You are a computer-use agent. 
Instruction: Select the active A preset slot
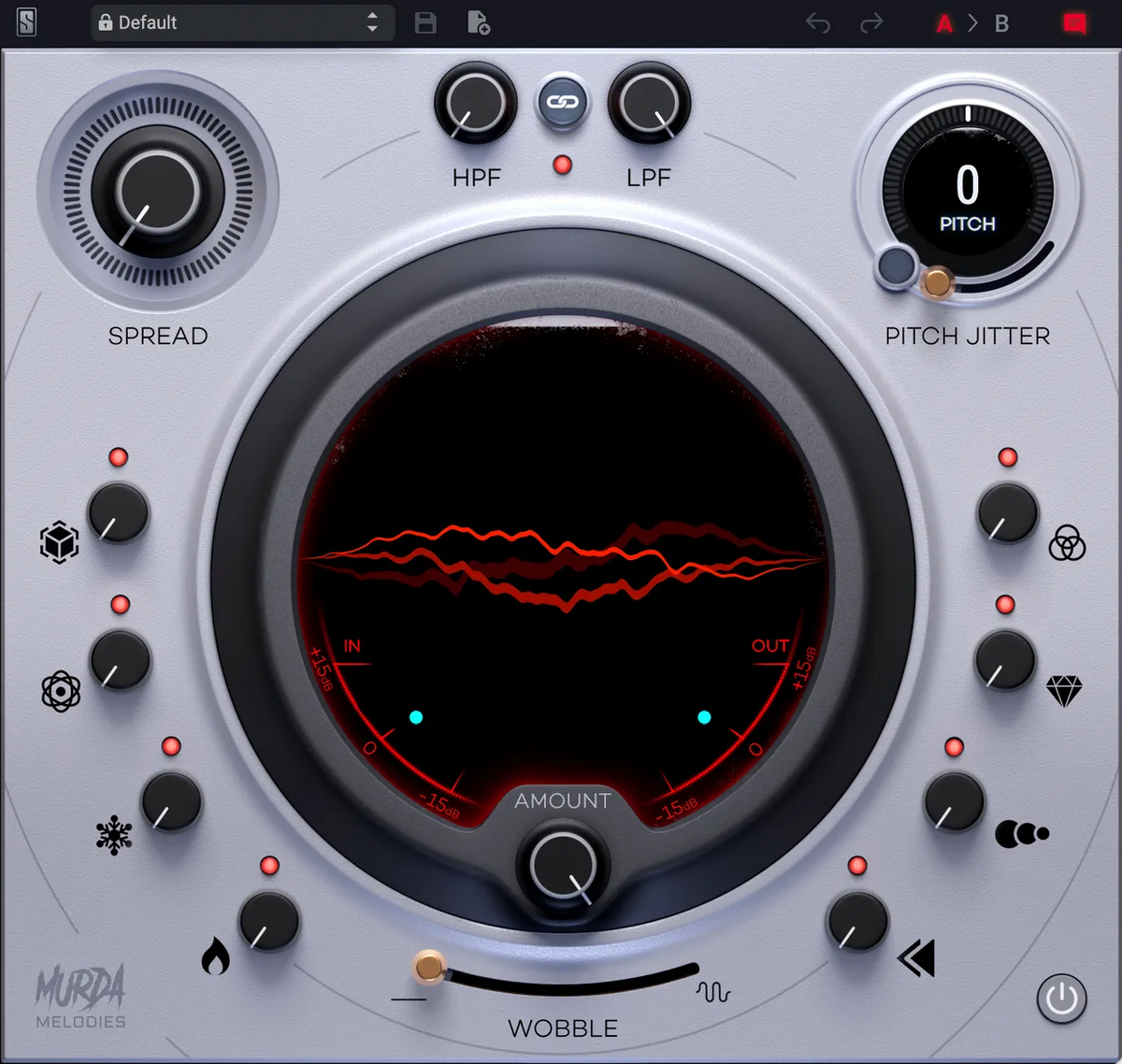[942, 22]
